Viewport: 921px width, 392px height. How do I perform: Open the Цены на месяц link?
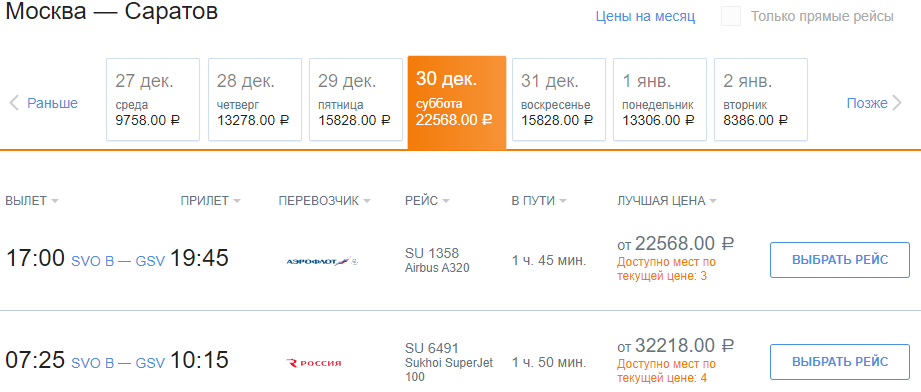click(645, 16)
